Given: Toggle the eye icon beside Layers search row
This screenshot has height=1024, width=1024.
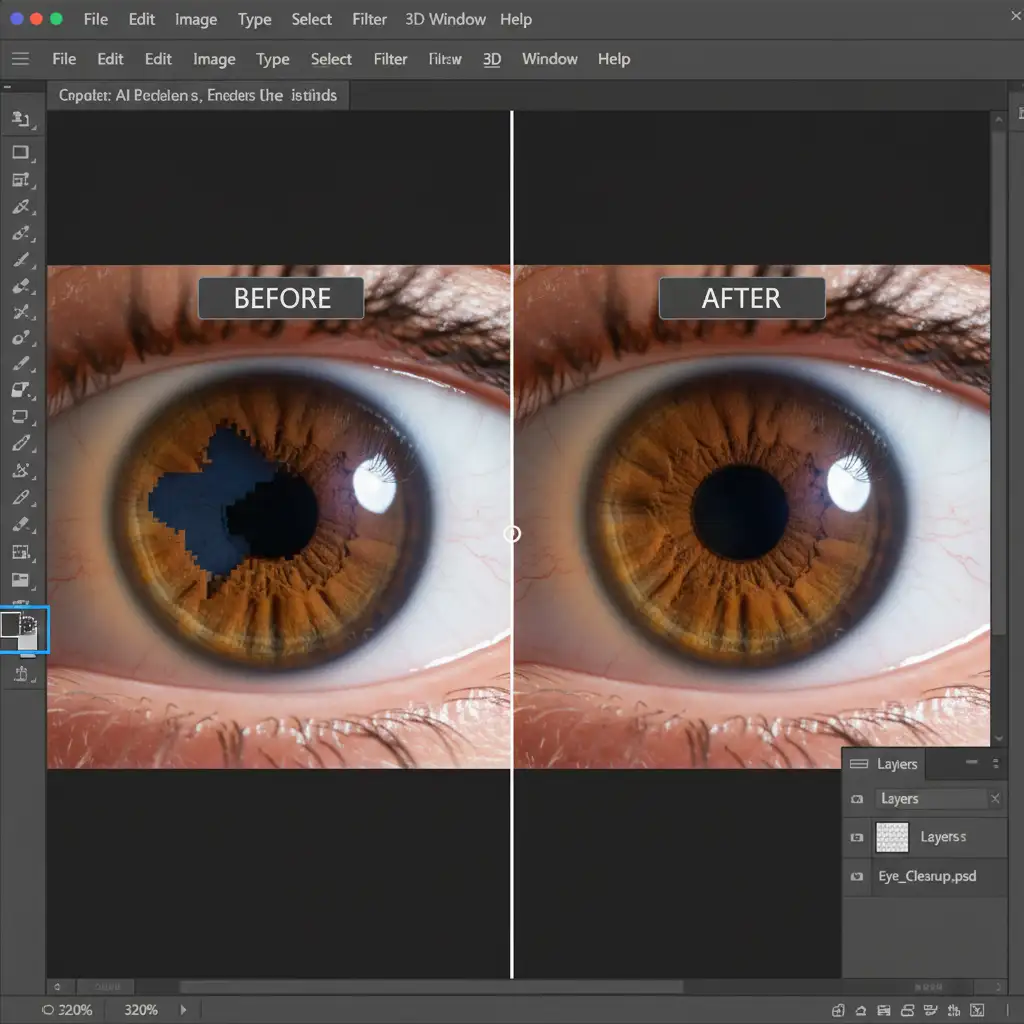Looking at the screenshot, I should pos(857,799).
